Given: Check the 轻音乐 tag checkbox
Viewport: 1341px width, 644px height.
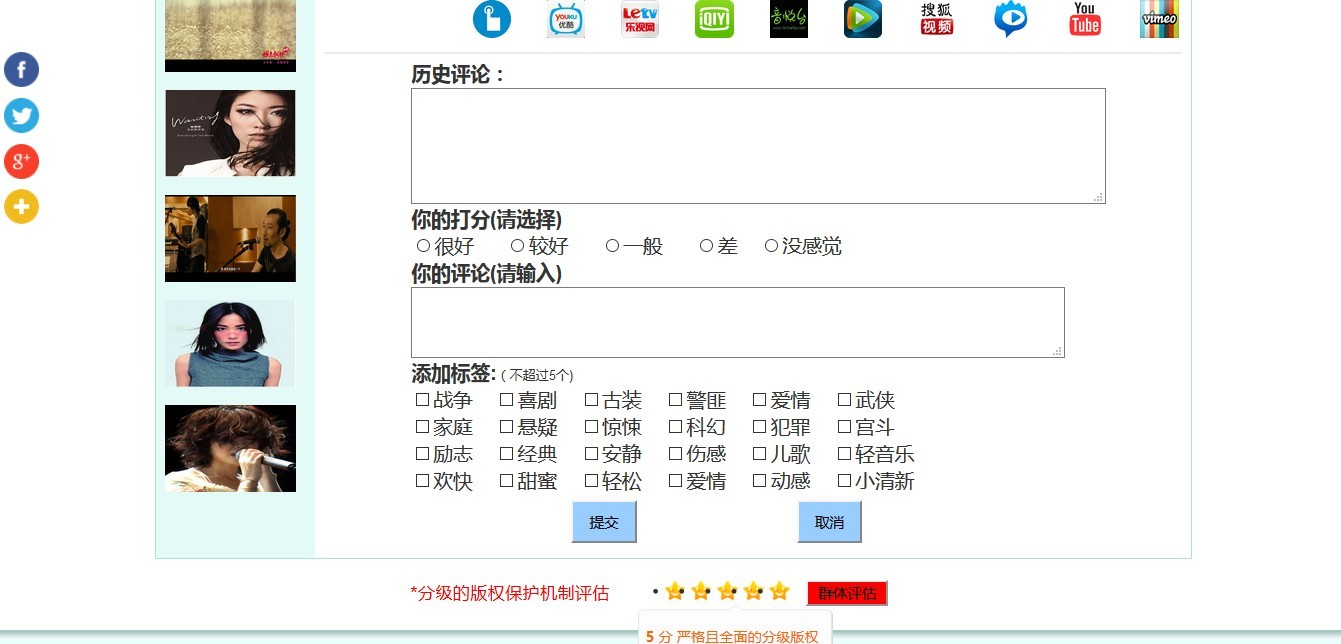Looking at the screenshot, I should (844, 454).
